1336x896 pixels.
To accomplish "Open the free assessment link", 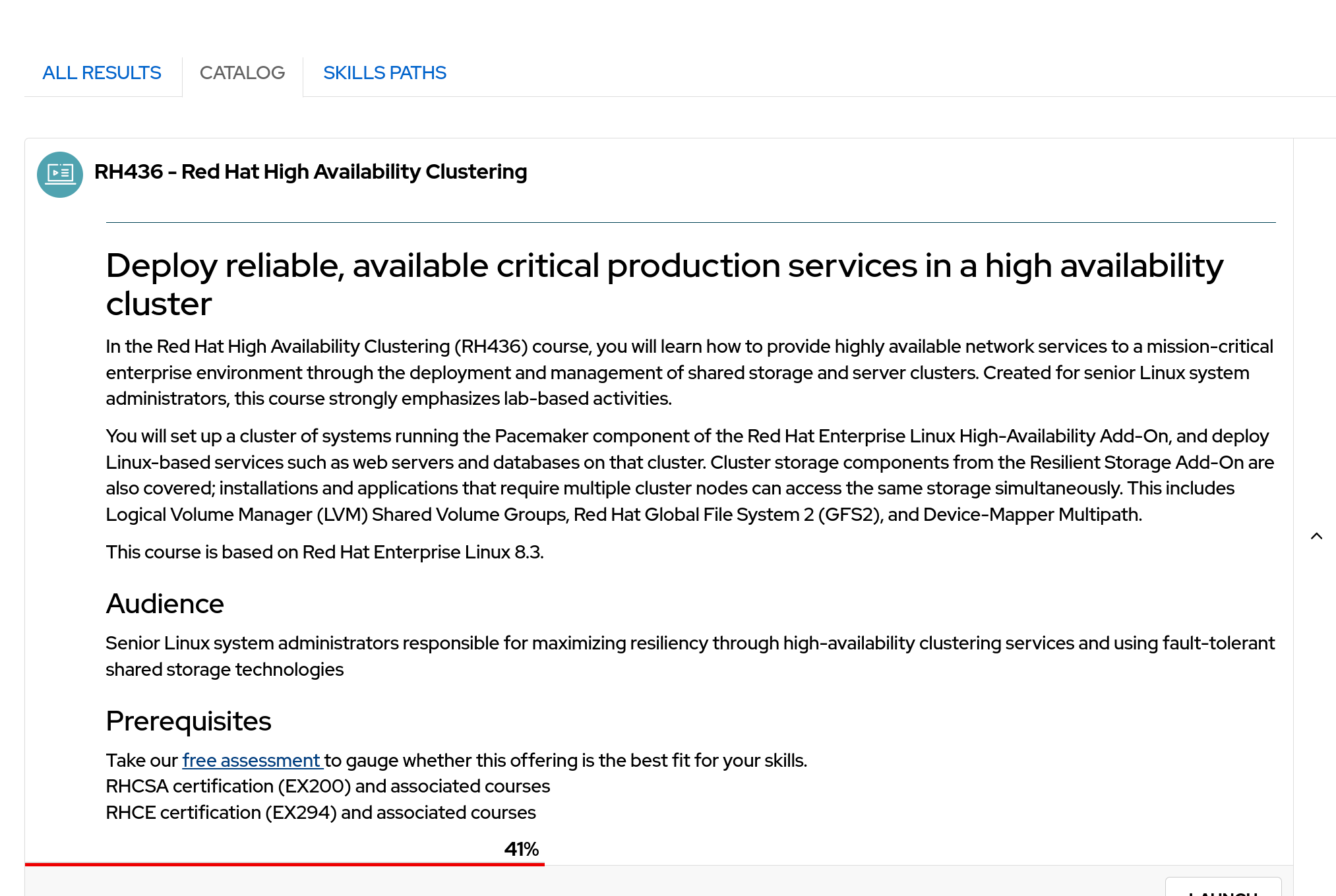I will click(x=252, y=760).
